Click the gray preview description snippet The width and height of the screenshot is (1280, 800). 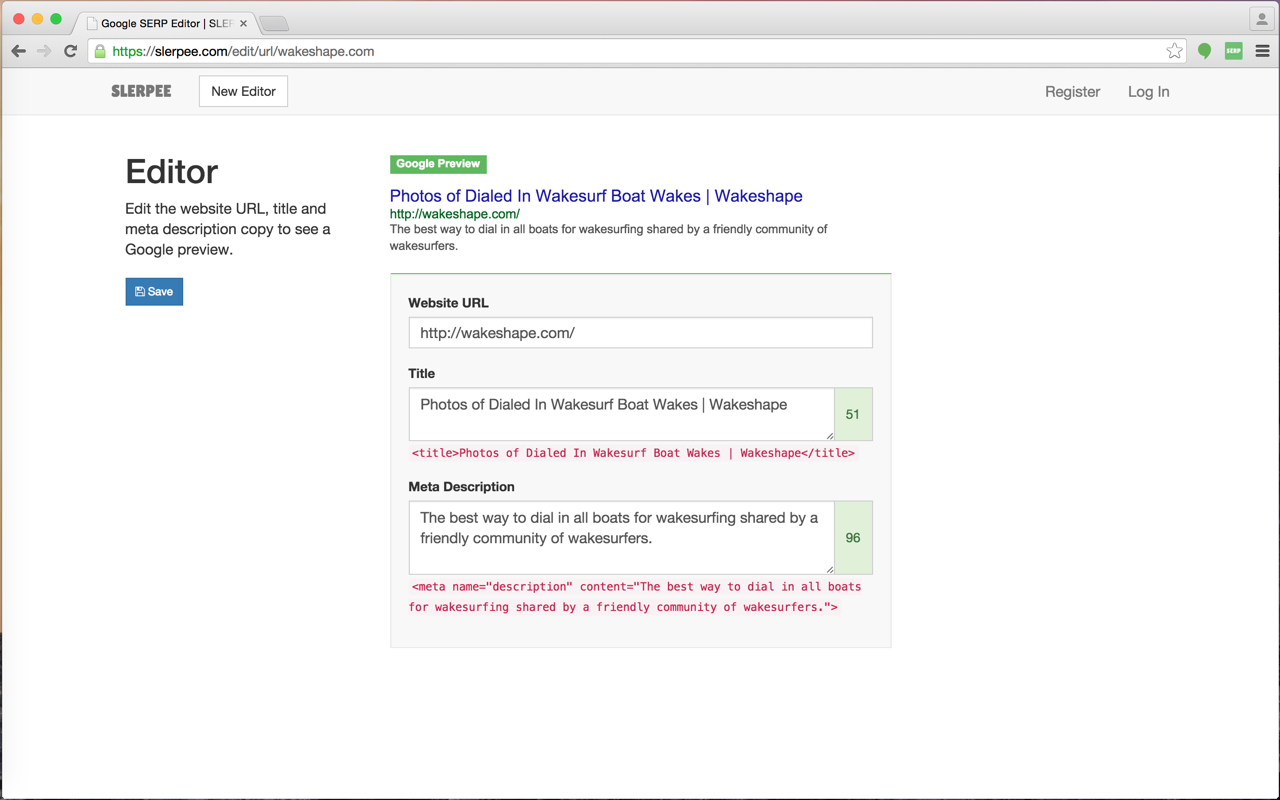click(609, 237)
